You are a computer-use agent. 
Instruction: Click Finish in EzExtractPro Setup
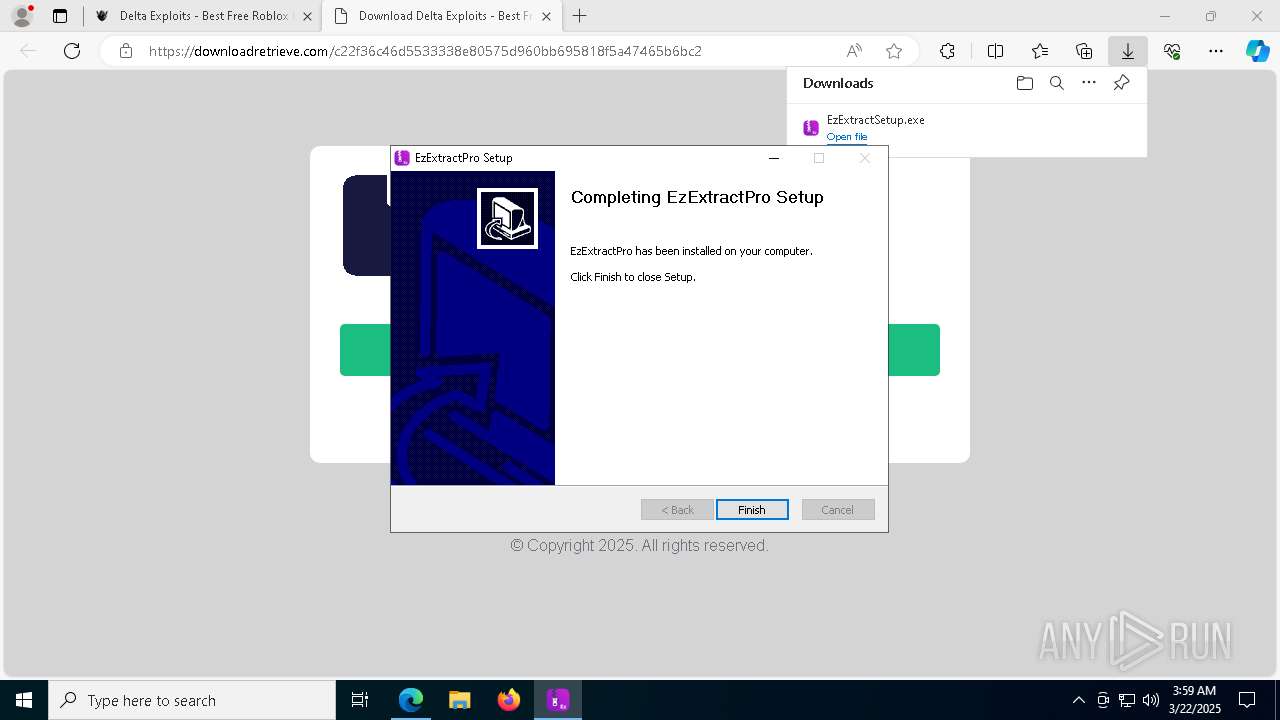point(752,510)
